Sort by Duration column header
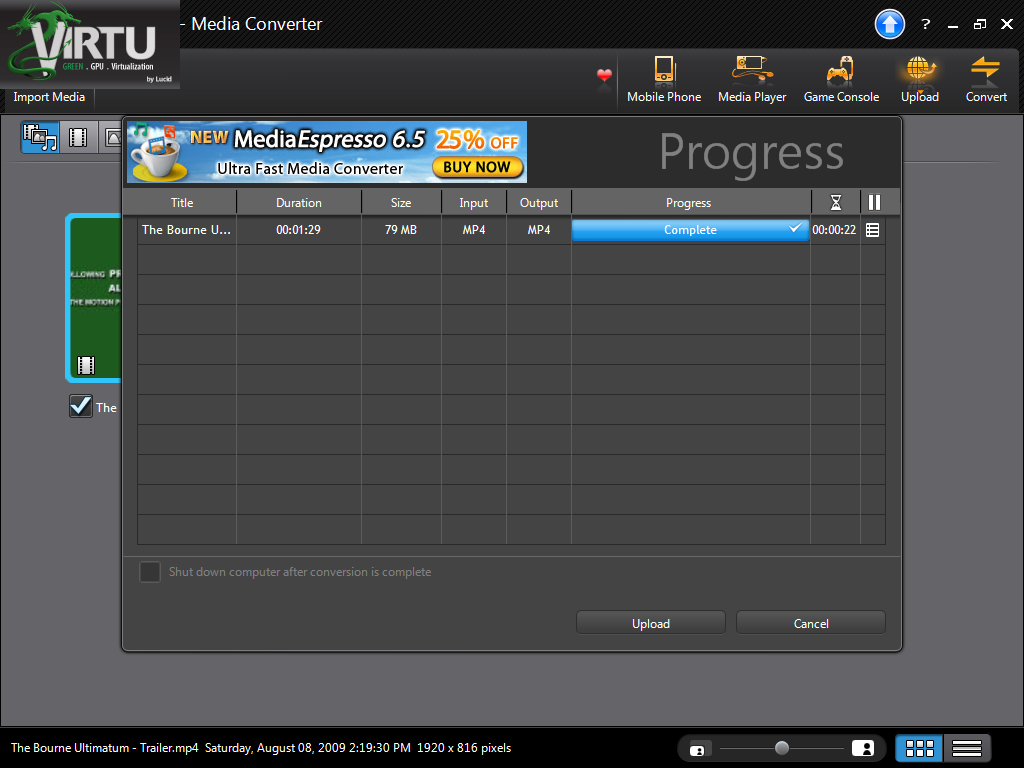Screen dimensions: 1024x768 pos(298,202)
